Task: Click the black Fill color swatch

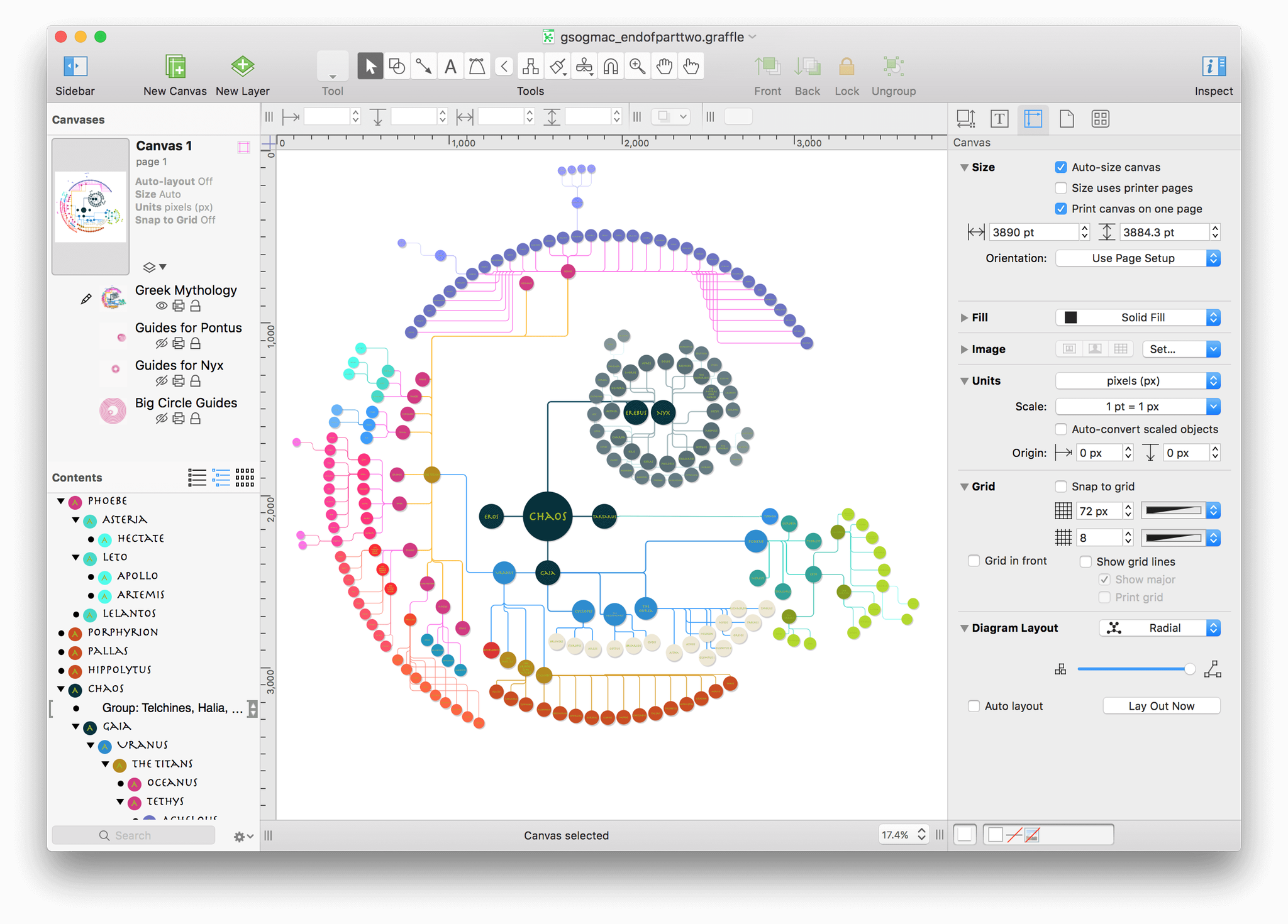Action: (x=1070, y=317)
